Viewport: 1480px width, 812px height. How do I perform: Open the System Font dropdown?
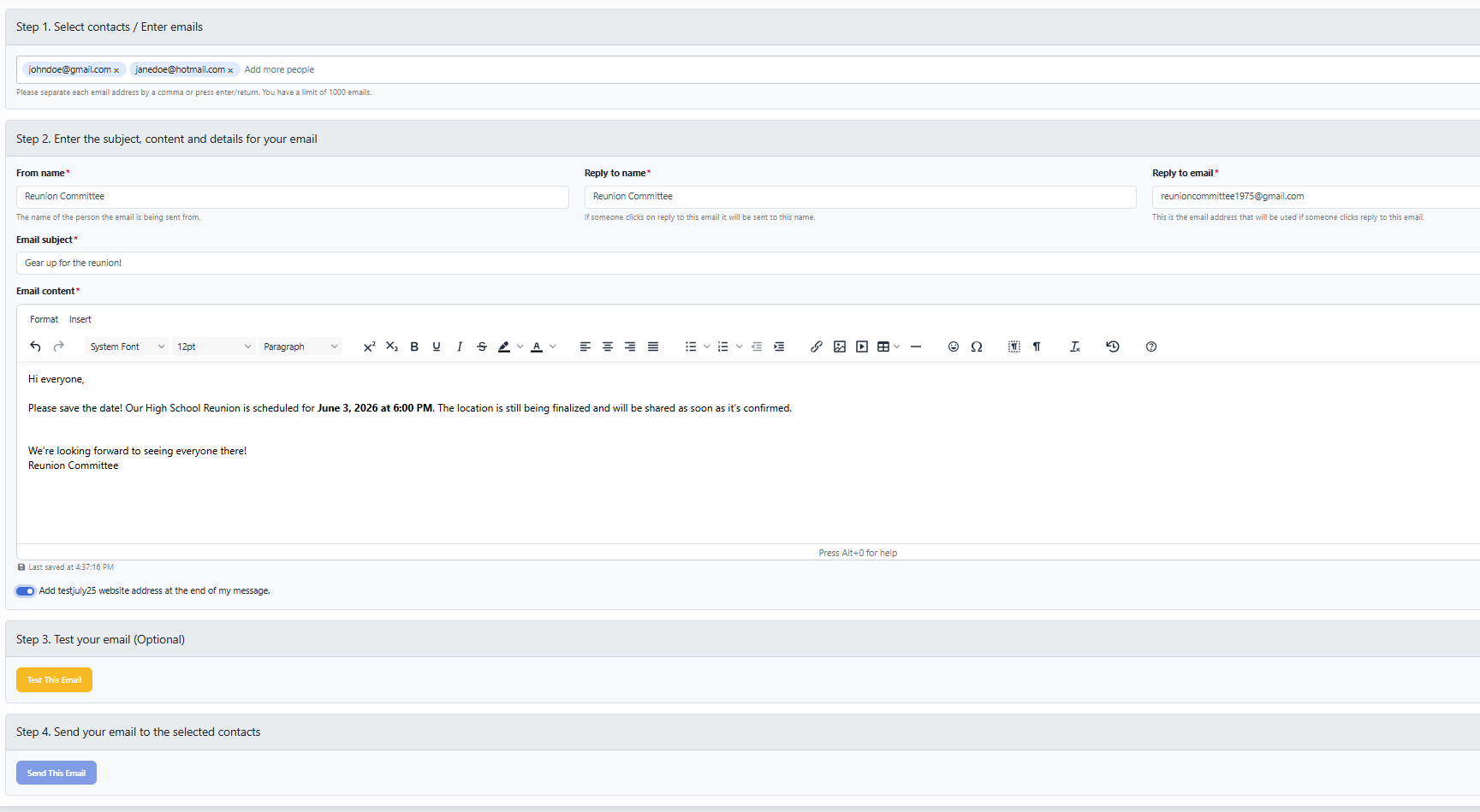pos(127,347)
